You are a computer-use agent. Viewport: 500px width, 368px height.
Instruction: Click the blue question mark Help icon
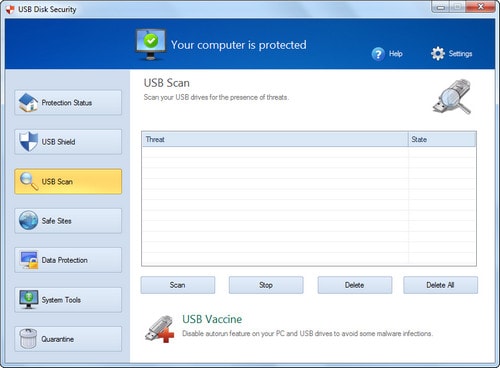[378, 54]
